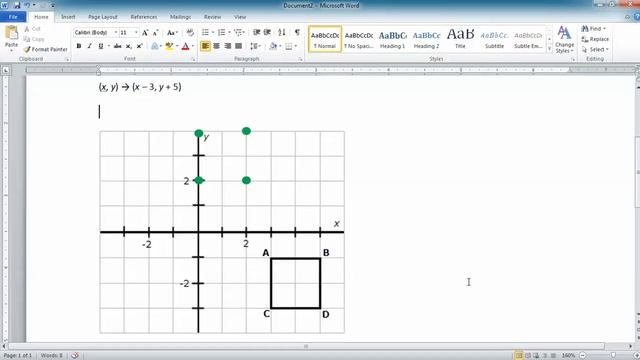Toggle Italic formatting
Screen dimensions: 640x360
89,46
